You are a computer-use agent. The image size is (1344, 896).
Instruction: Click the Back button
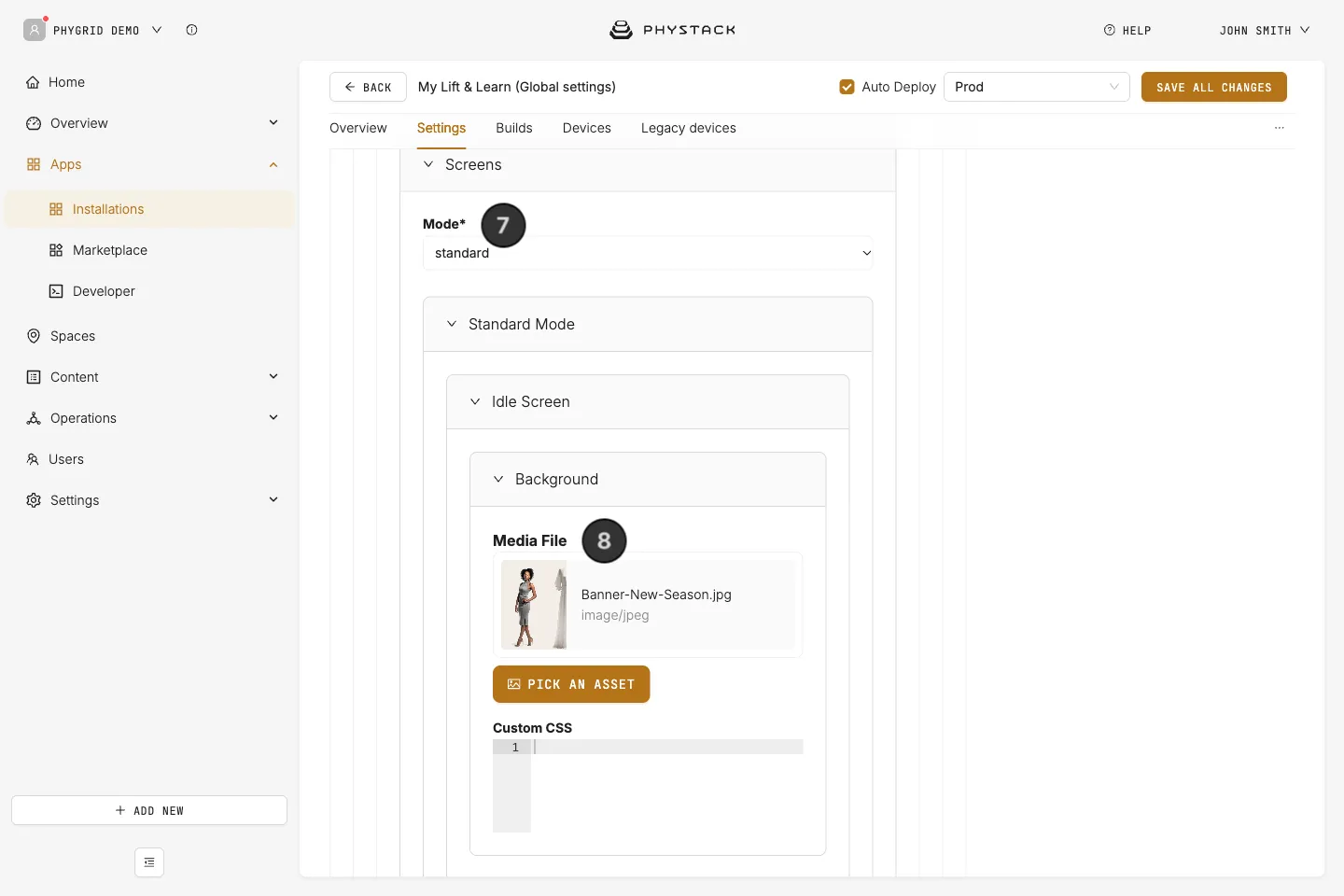click(368, 87)
